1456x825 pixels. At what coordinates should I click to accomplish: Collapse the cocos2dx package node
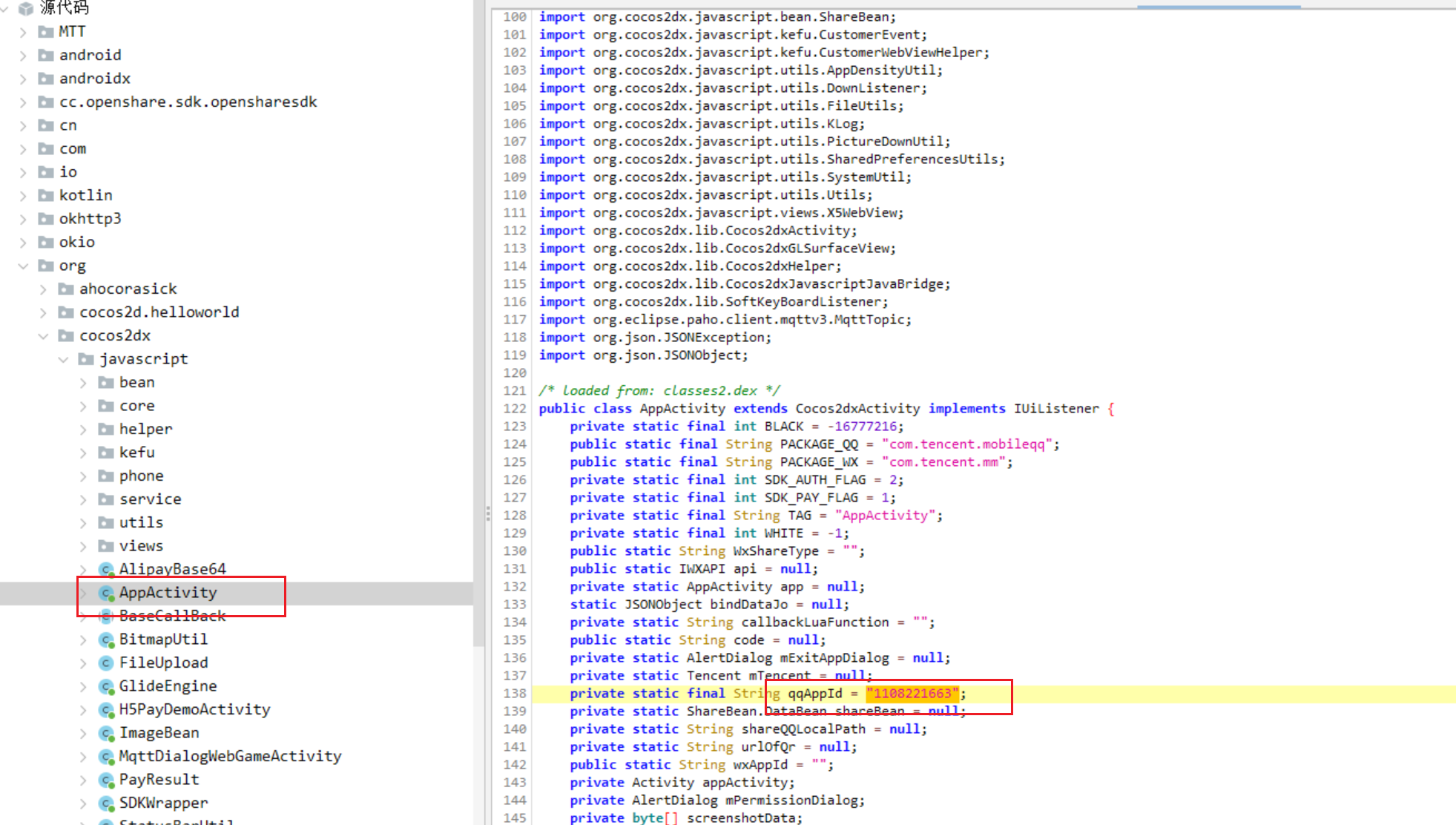(x=43, y=336)
